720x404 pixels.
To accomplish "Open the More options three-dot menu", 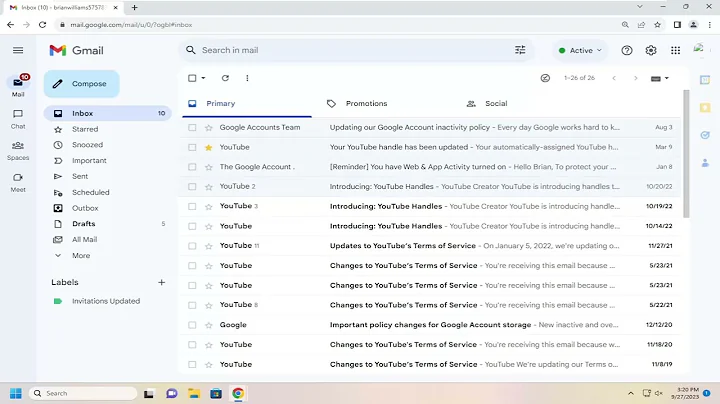I will point(247,78).
